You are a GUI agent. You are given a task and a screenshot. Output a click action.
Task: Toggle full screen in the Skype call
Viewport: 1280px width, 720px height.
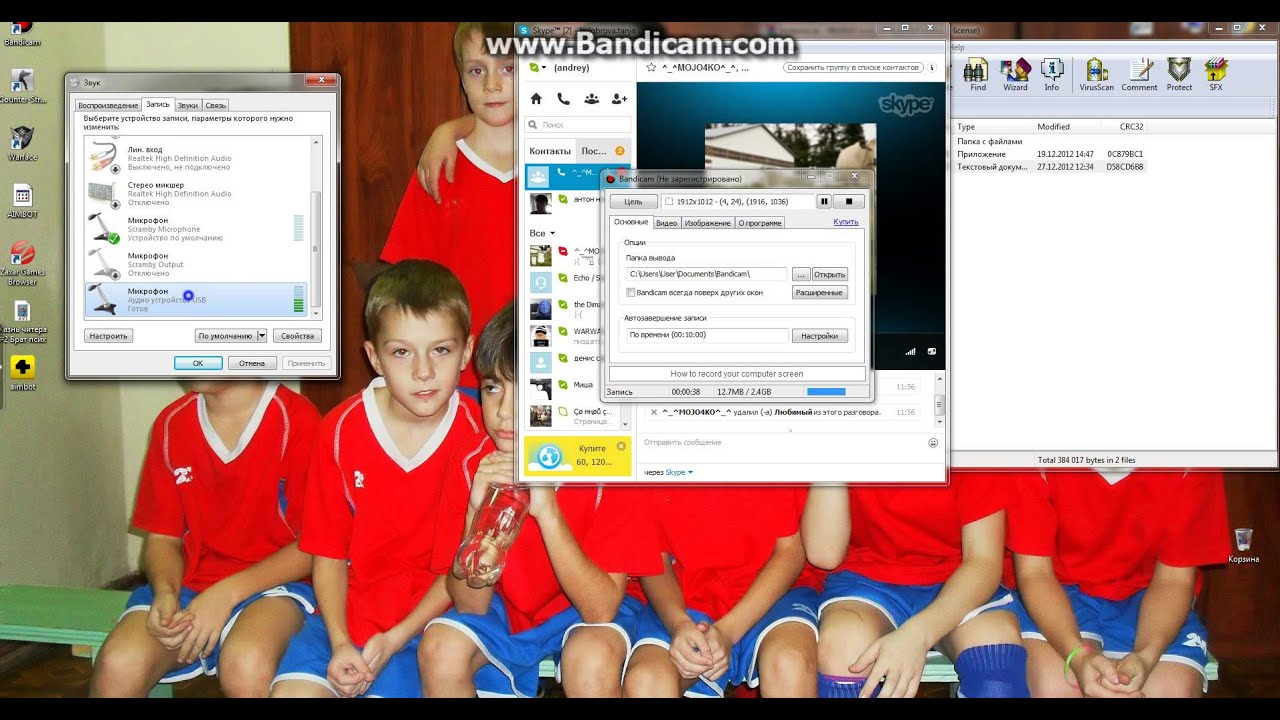tap(932, 351)
